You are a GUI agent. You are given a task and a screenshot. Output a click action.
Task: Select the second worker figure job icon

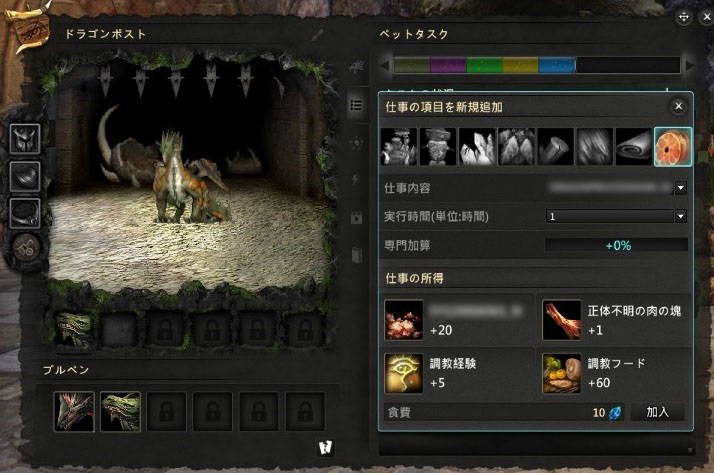(438, 147)
